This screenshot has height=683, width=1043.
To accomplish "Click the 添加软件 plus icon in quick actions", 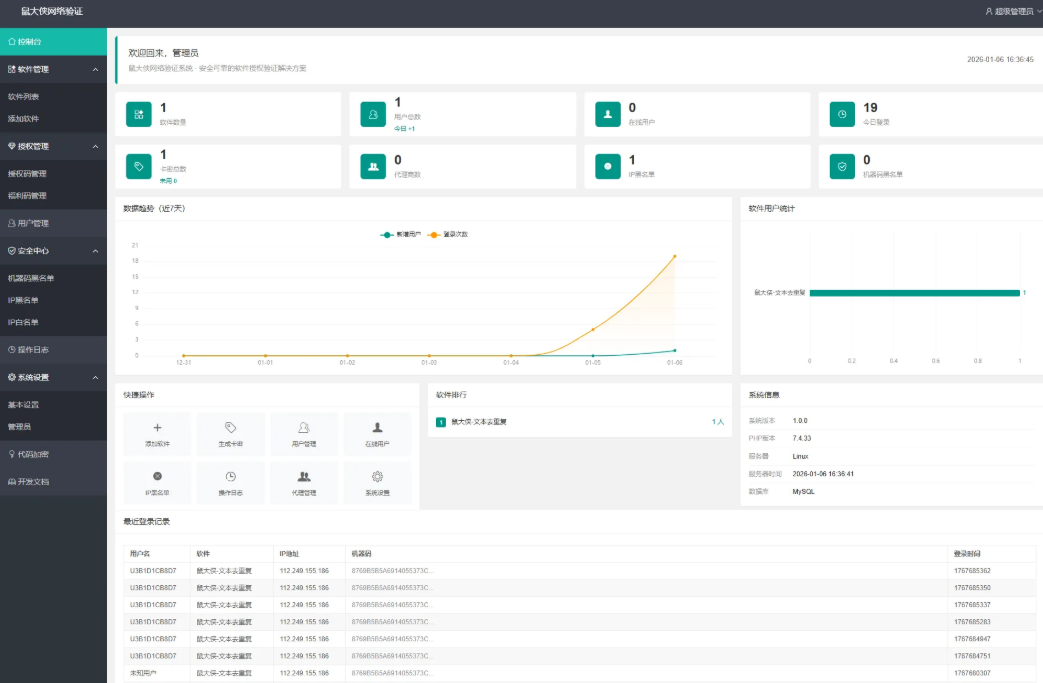I will [157, 427].
